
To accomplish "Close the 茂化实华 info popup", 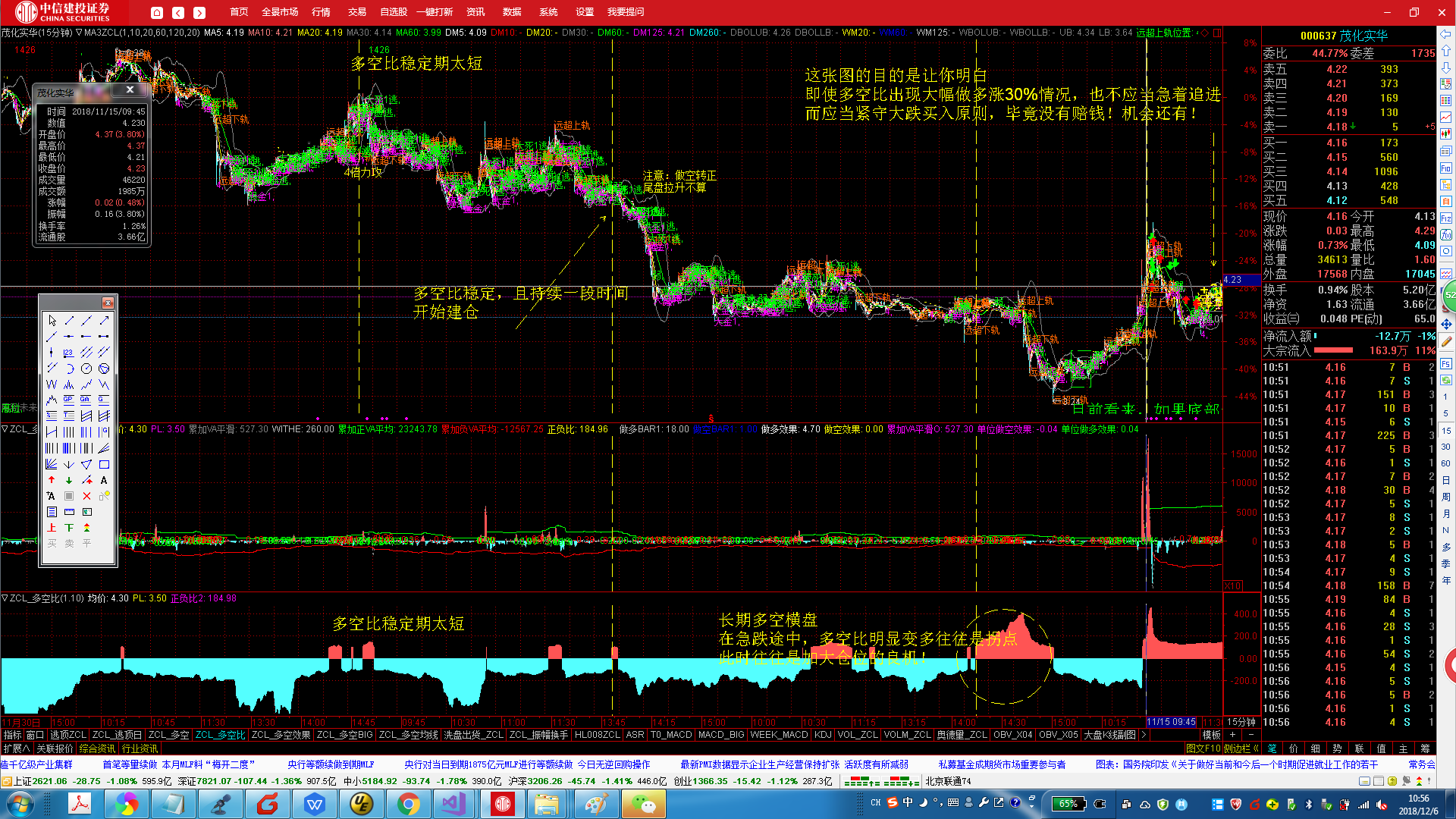I will (x=130, y=89).
